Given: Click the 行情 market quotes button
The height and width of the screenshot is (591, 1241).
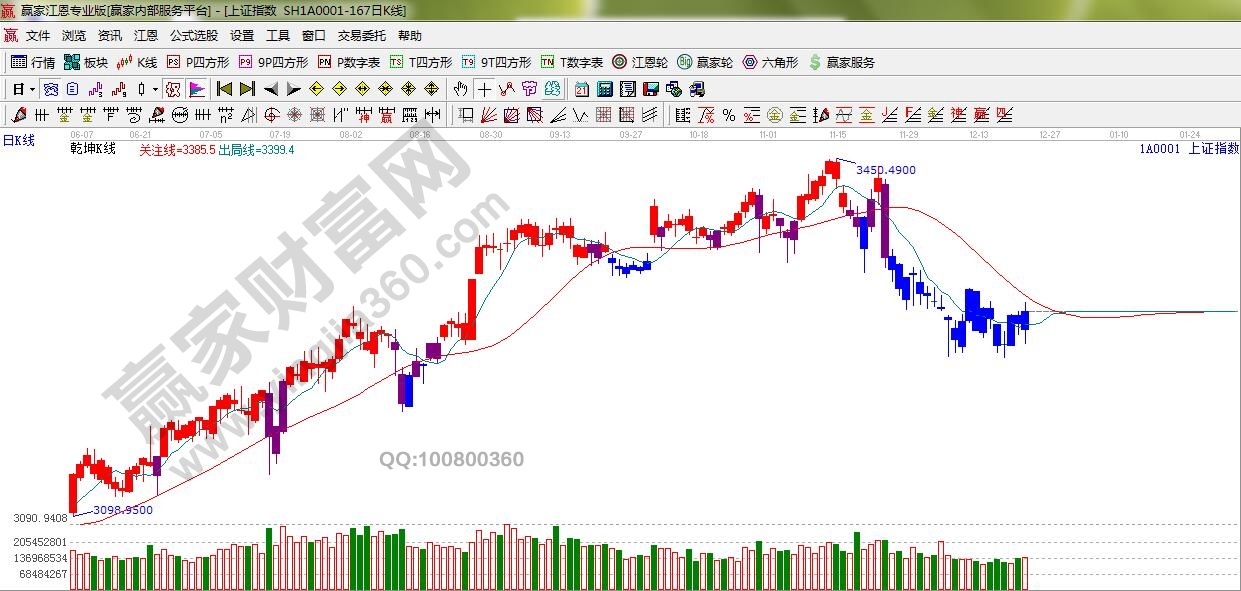Looking at the screenshot, I should [33, 62].
